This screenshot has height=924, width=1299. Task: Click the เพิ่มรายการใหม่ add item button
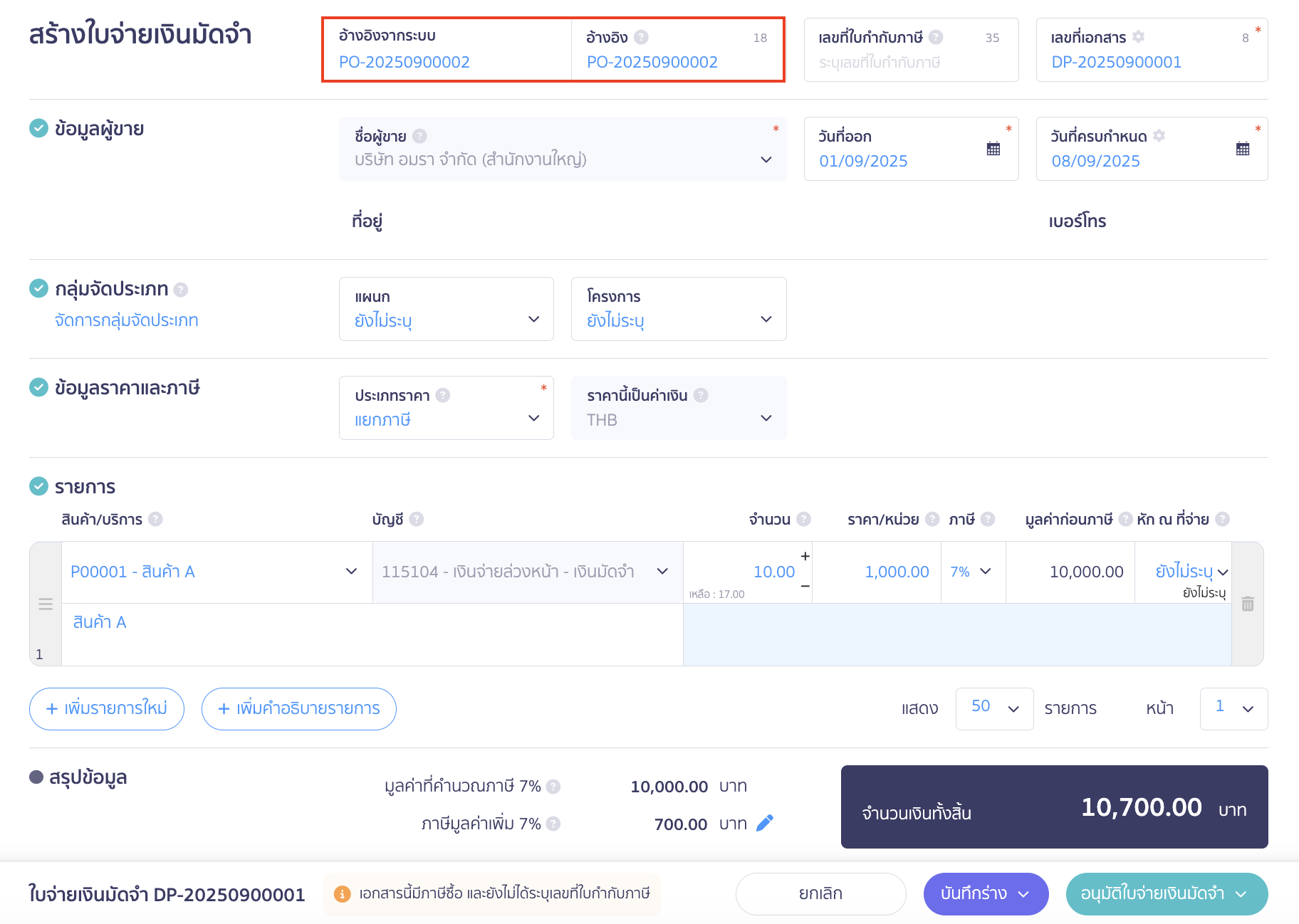(x=107, y=708)
